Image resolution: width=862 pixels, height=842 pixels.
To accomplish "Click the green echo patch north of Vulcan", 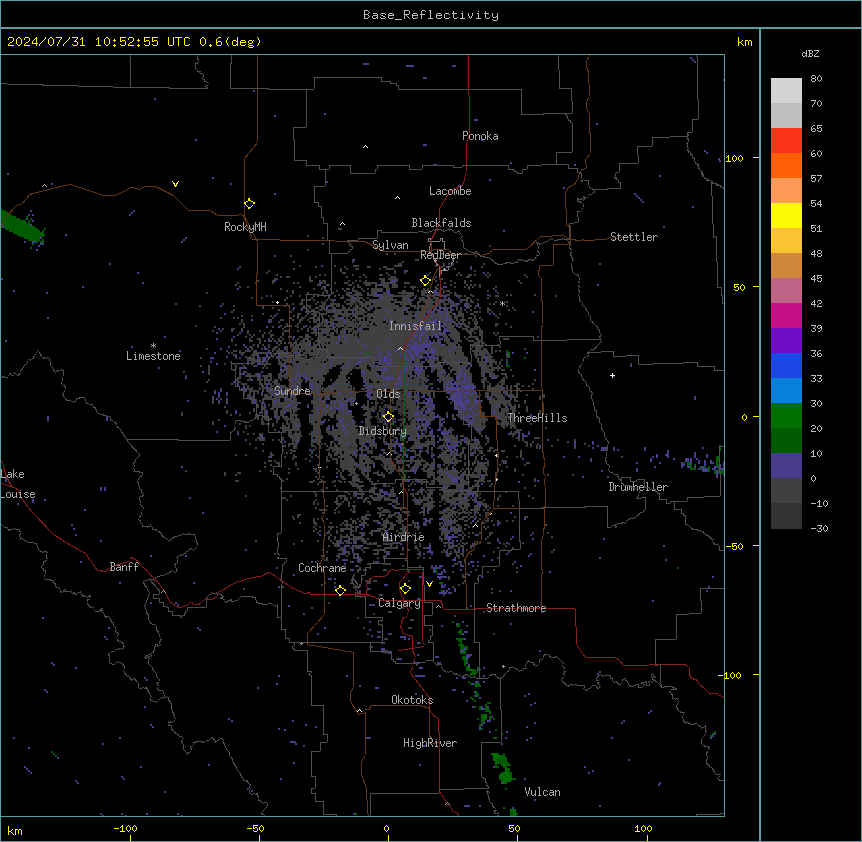I will pyautogui.click(x=503, y=768).
